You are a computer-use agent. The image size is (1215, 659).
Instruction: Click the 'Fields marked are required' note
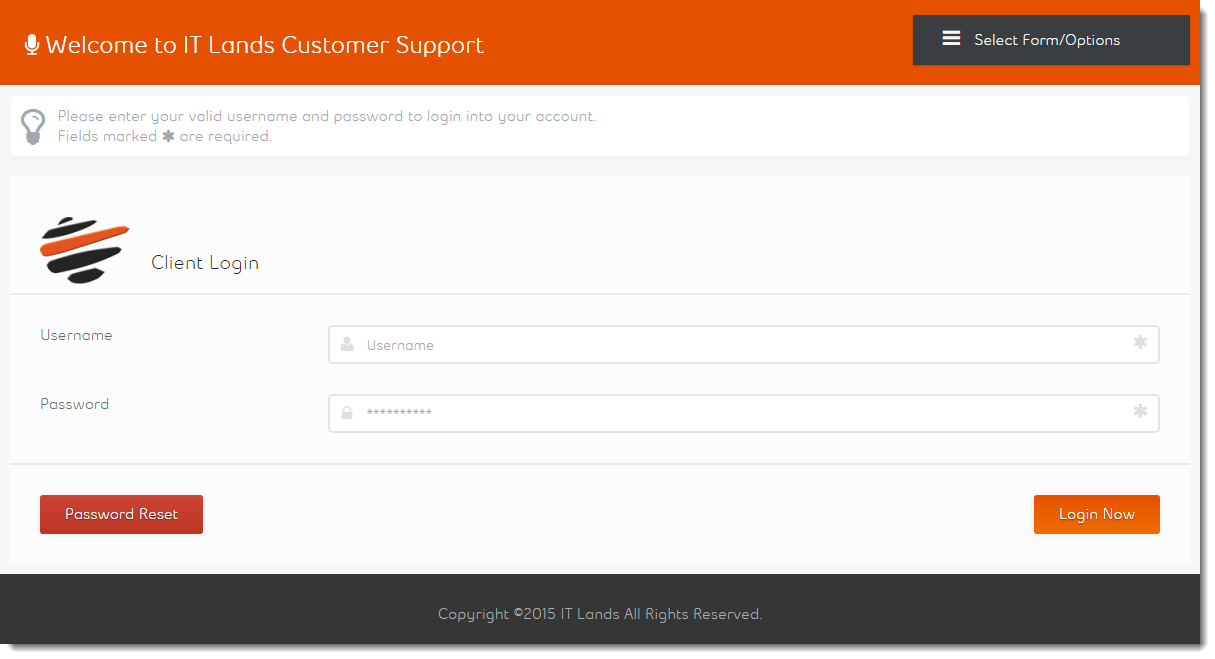pos(165,136)
